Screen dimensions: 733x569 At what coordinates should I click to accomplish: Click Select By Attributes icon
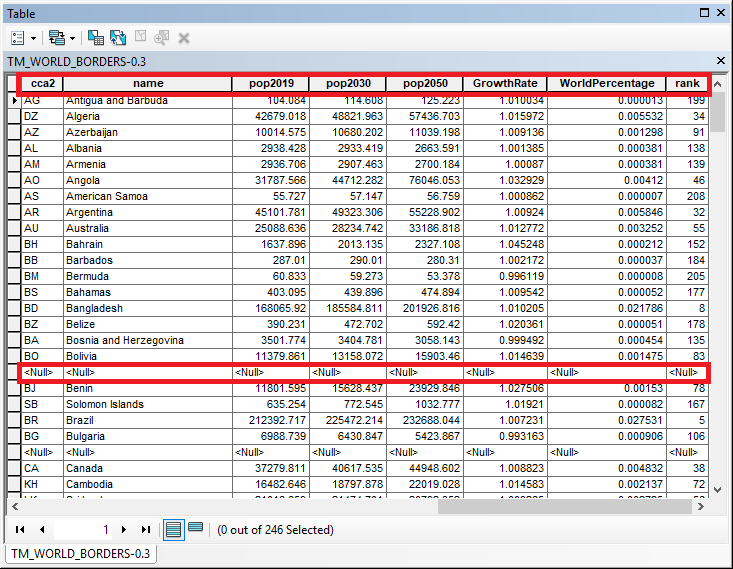pyautogui.click(x=96, y=37)
